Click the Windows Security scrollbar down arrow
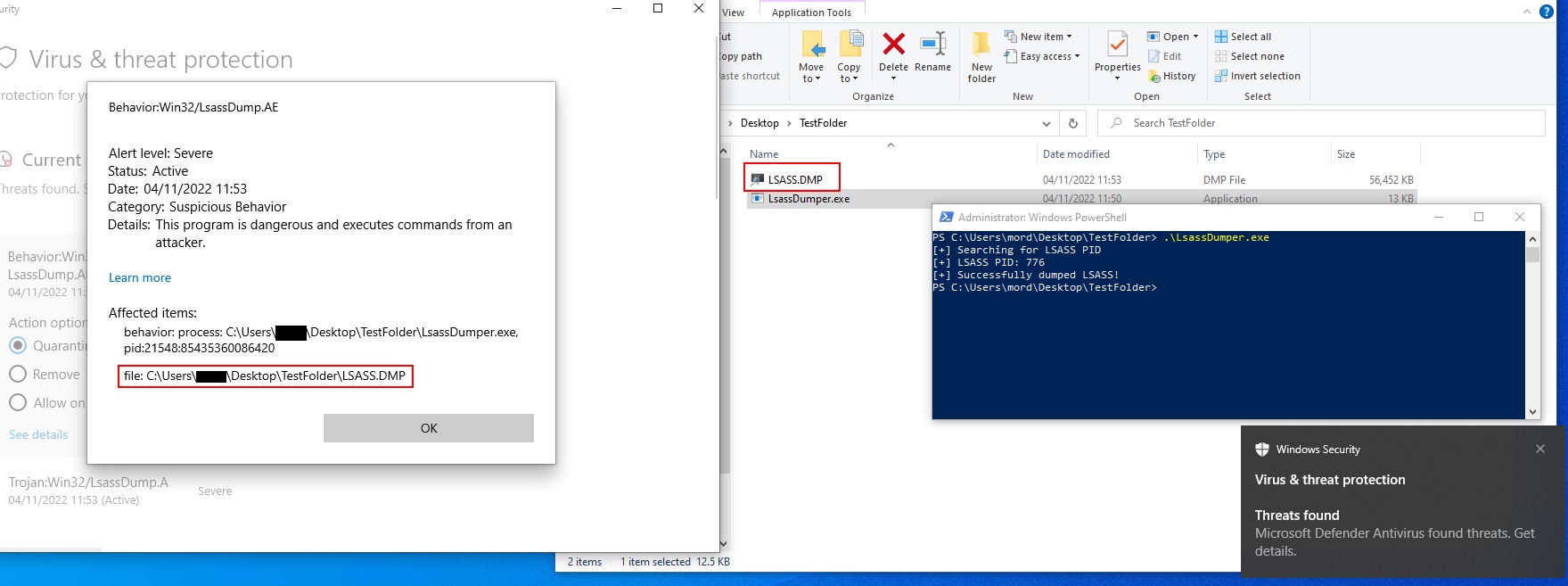1568x586 pixels. [723, 543]
